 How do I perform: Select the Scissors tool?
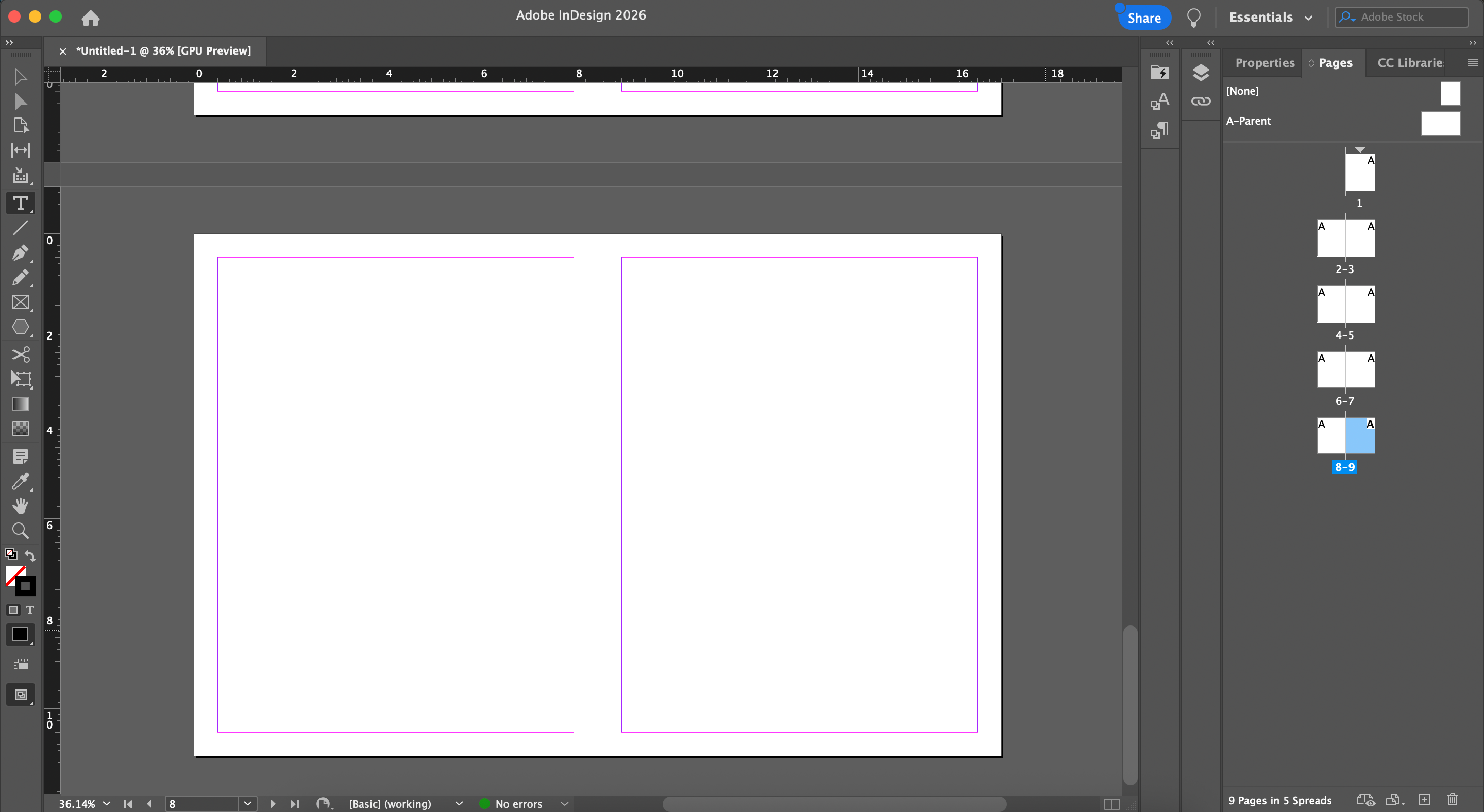coord(21,353)
